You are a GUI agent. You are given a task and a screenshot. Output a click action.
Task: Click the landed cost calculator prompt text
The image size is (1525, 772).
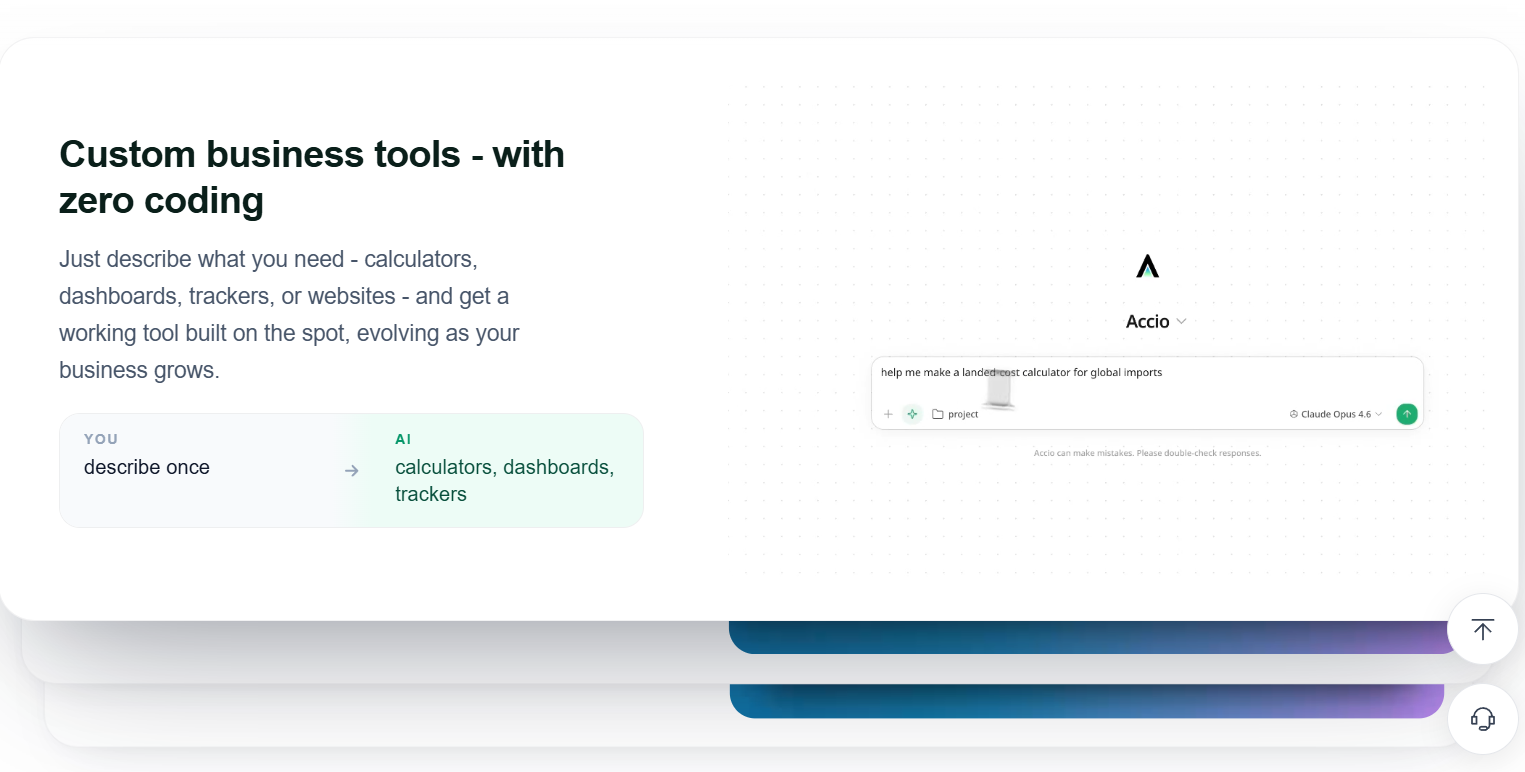pos(1021,372)
